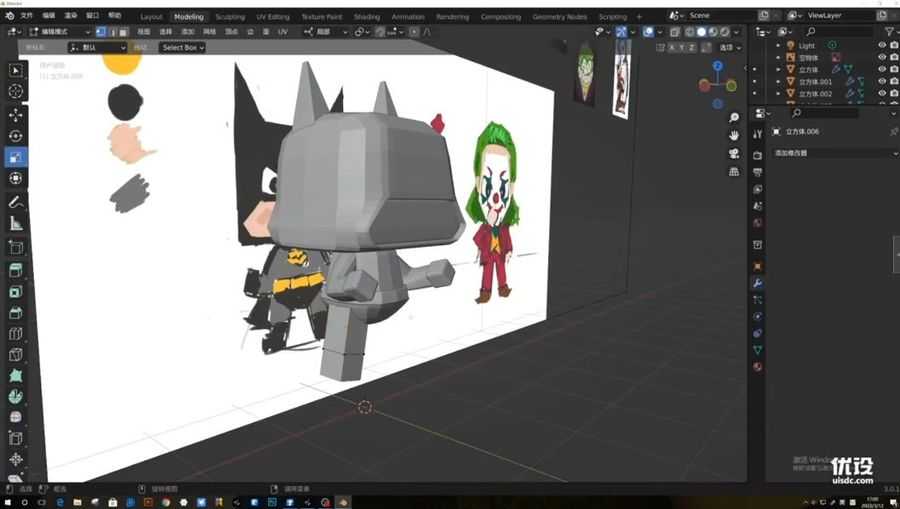The height and width of the screenshot is (509, 900).
Task: Open the overlays options dropdown arrow
Action: tap(659, 32)
